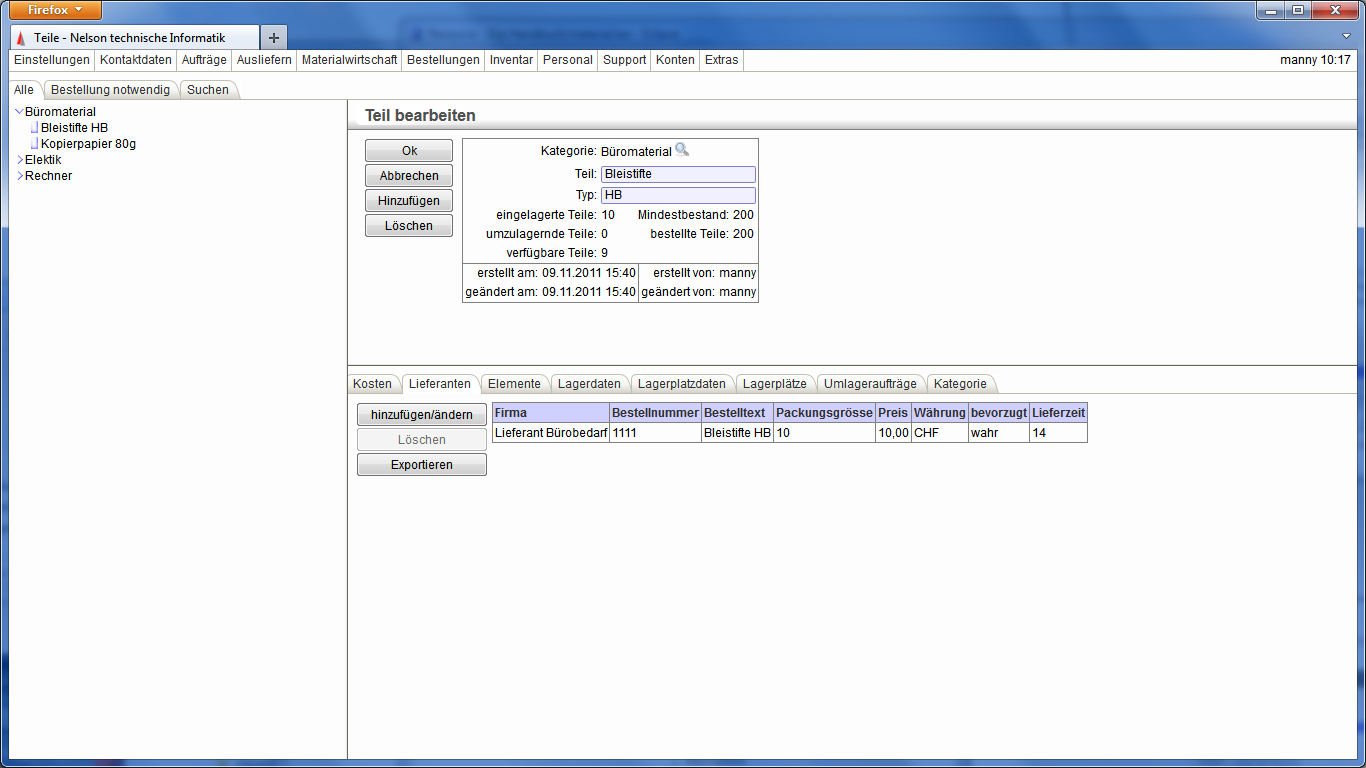Export supplier list with Exportieren
The height and width of the screenshot is (768, 1366).
tap(421, 465)
